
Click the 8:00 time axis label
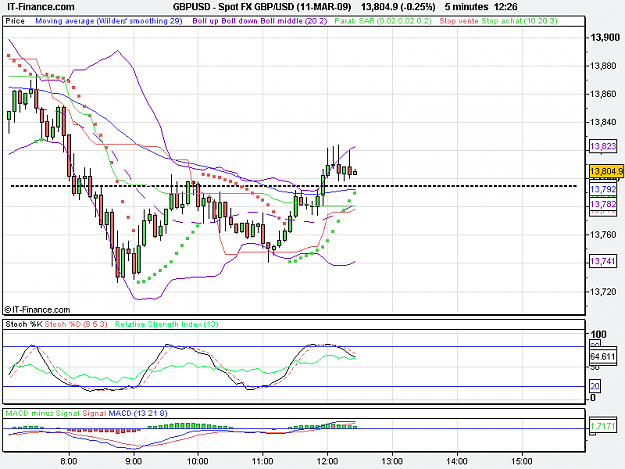click(x=69, y=461)
